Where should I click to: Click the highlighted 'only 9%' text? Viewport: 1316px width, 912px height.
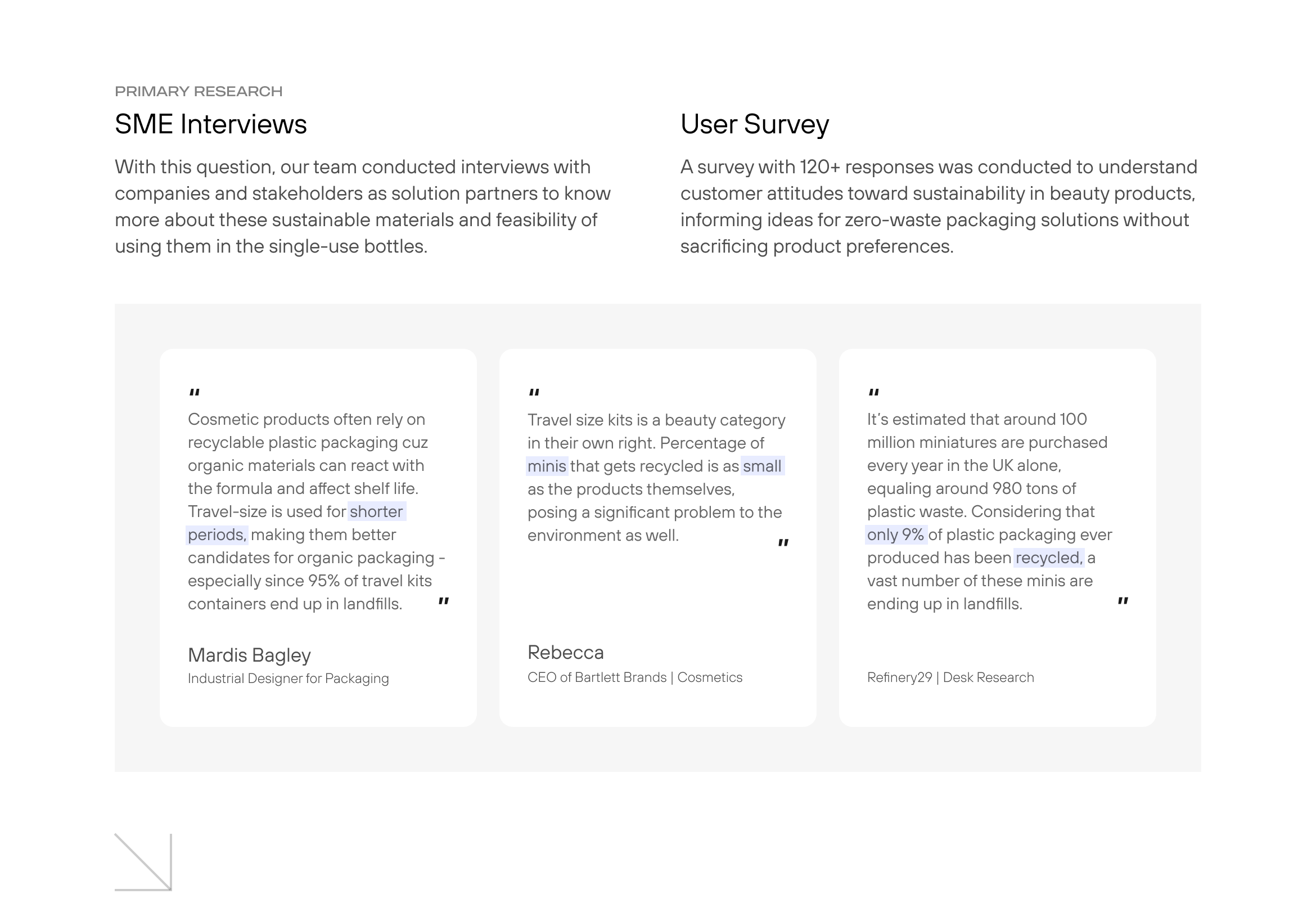click(x=895, y=535)
